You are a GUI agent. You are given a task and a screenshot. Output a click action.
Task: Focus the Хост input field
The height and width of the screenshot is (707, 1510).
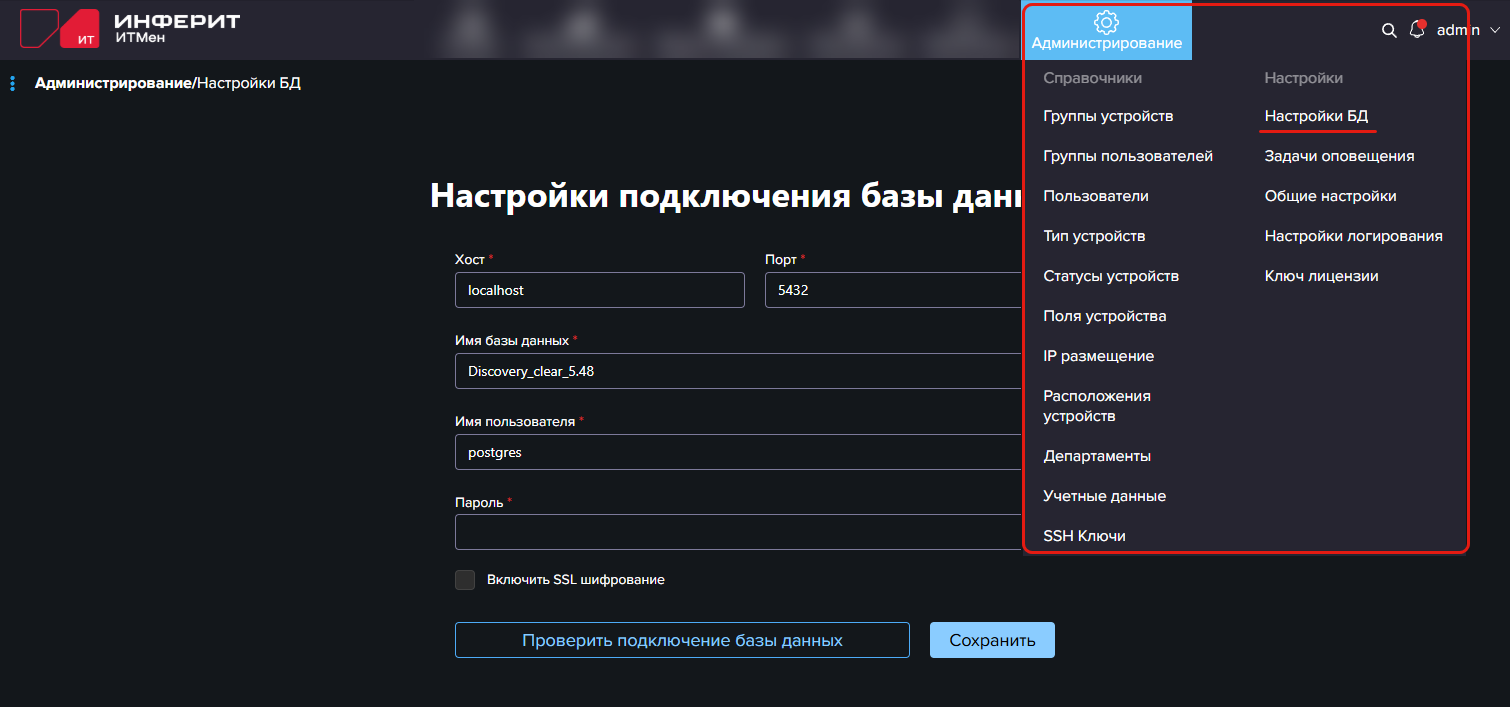point(599,290)
